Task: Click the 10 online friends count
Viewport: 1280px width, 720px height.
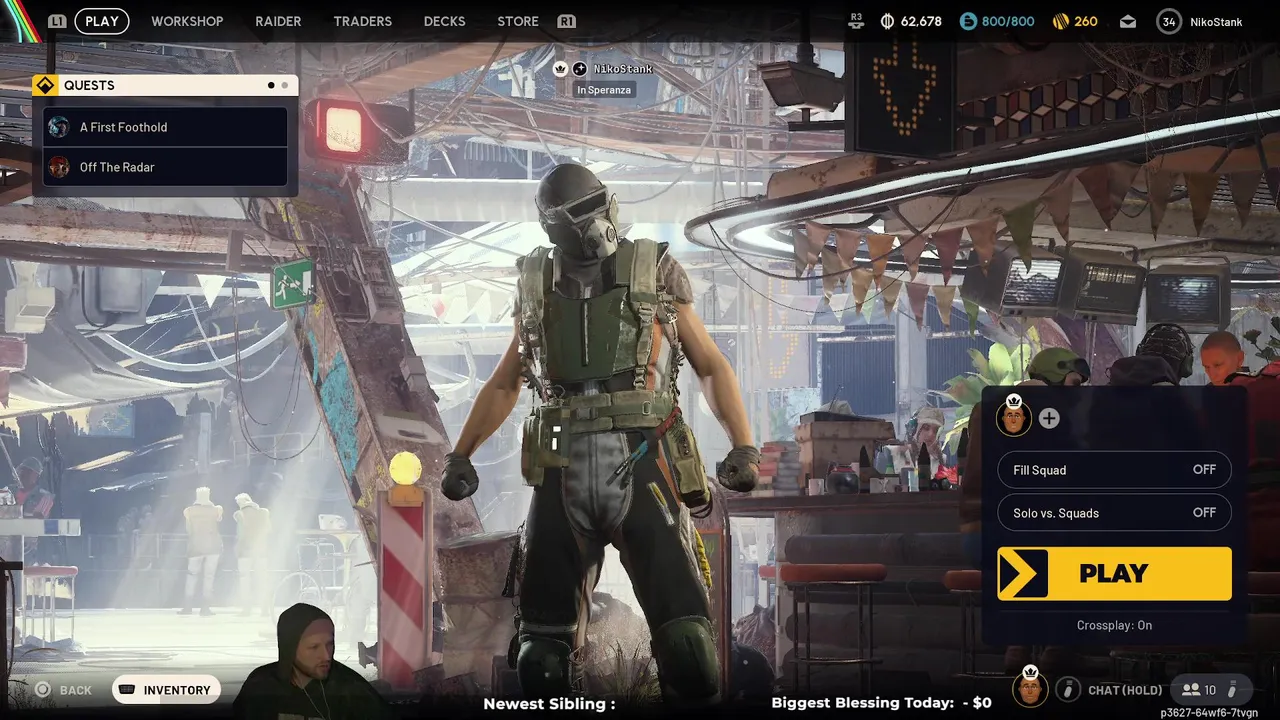Action: 1210,690
